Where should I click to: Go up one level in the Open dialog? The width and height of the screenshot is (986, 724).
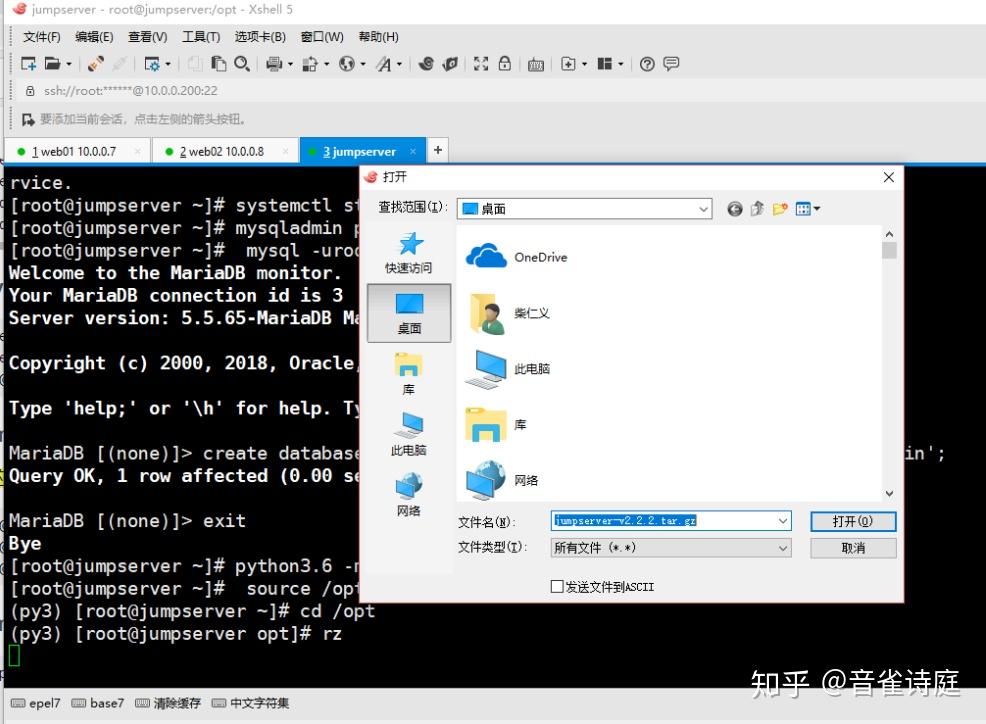[757, 207]
